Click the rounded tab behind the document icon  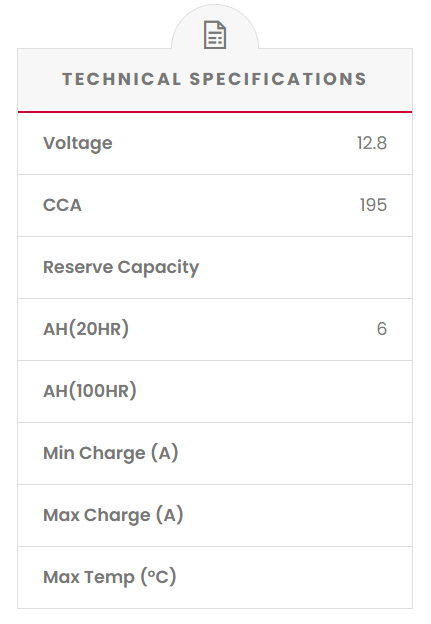pyautogui.click(x=215, y=27)
